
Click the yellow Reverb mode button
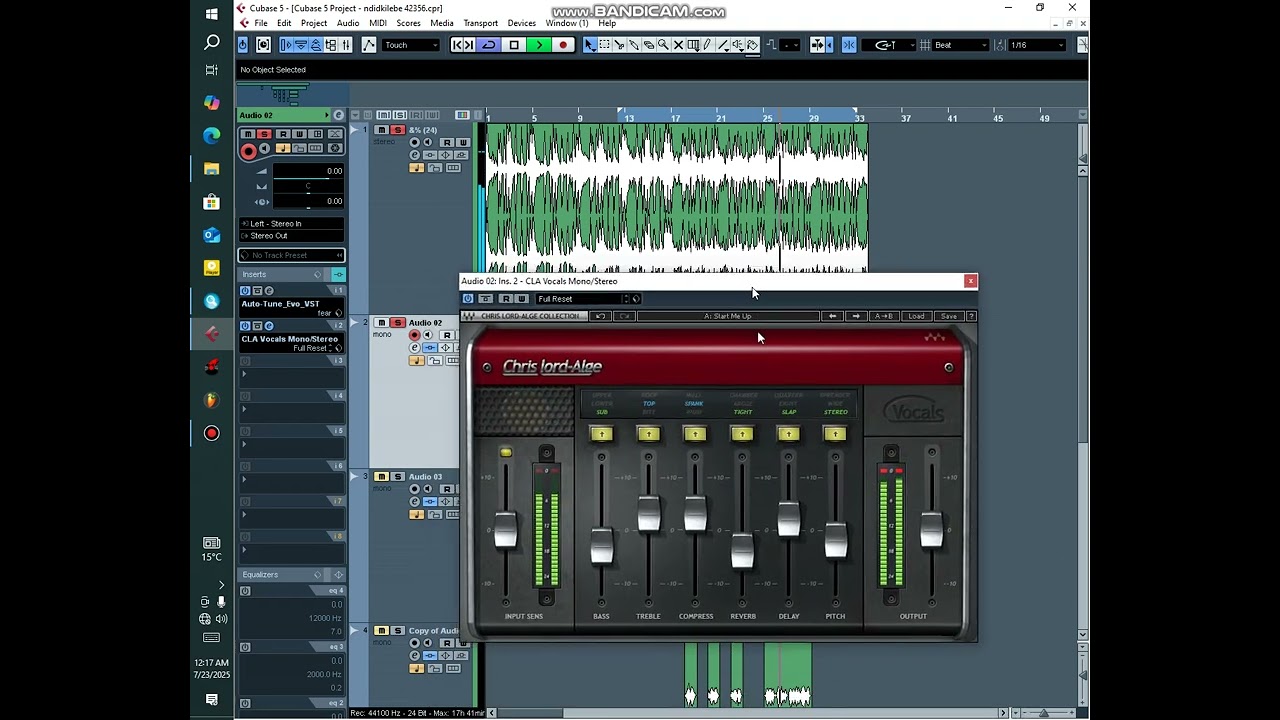point(742,434)
